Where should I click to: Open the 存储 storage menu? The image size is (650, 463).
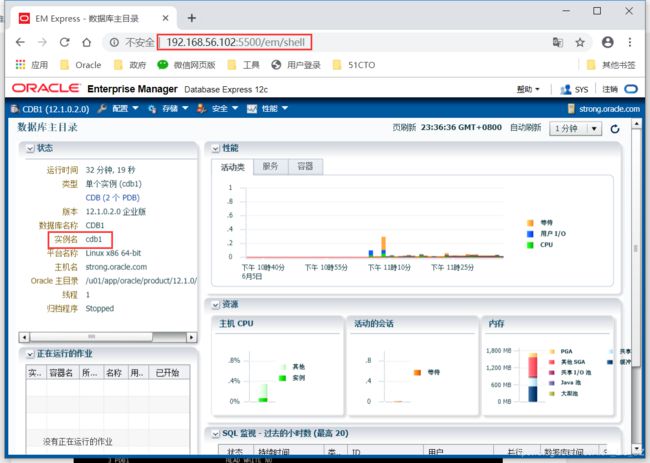pos(168,109)
